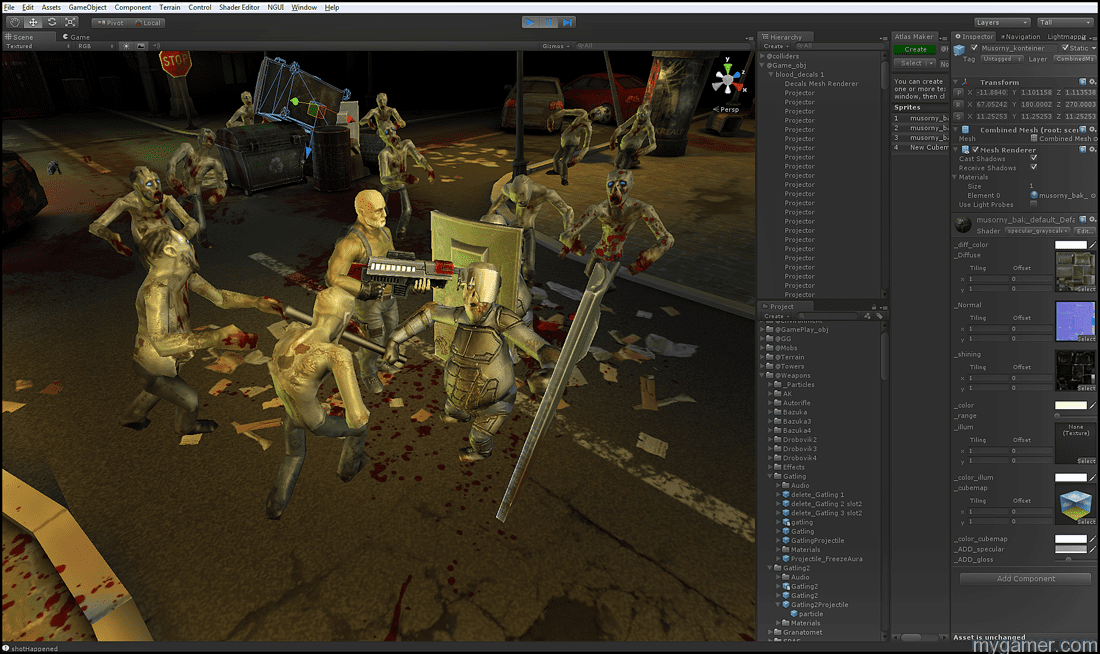Click the Persp scene orientation gizmo
Image resolution: width=1100 pixels, height=654 pixels.
point(729,82)
